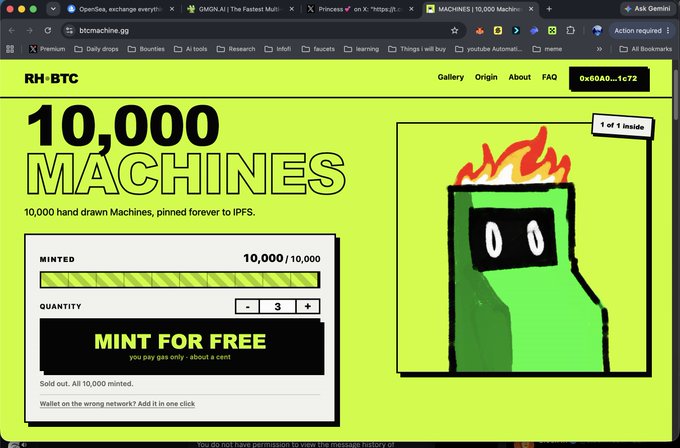Image resolution: width=680 pixels, height=448 pixels.
Task: Click the 1 of 1 inside badge
Action: [x=622, y=126]
